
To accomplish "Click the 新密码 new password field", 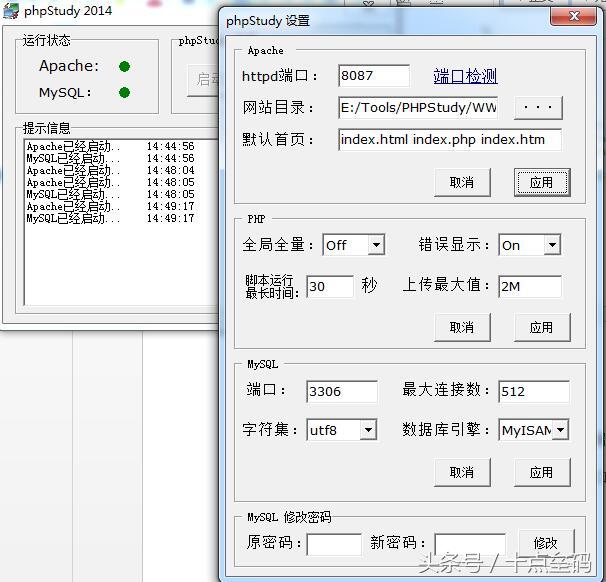I will coord(470,544).
